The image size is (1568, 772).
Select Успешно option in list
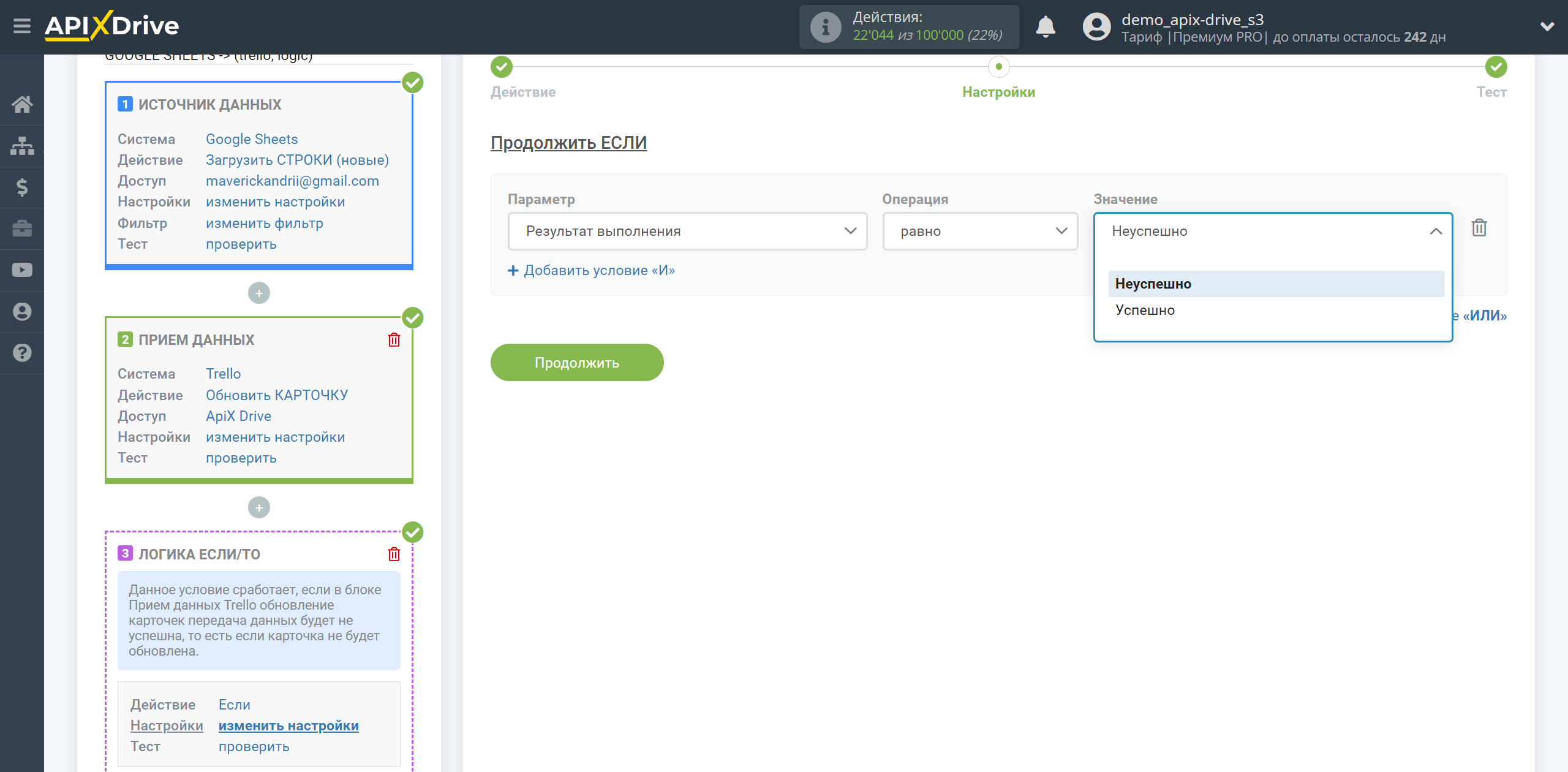click(x=1276, y=310)
